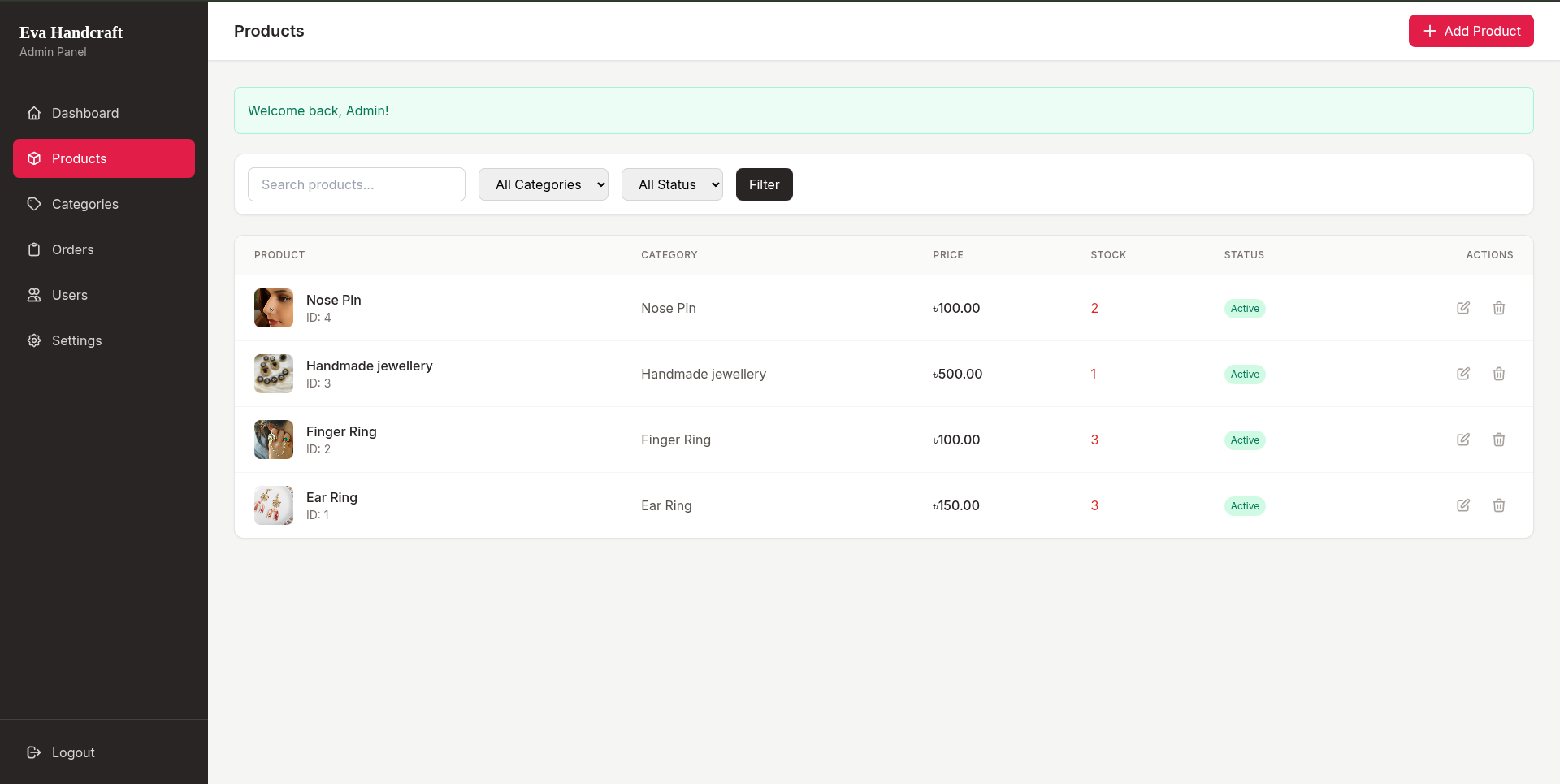Click the edit pencil icon for Nose Pin
The image size is (1560, 784).
point(1463,308)
